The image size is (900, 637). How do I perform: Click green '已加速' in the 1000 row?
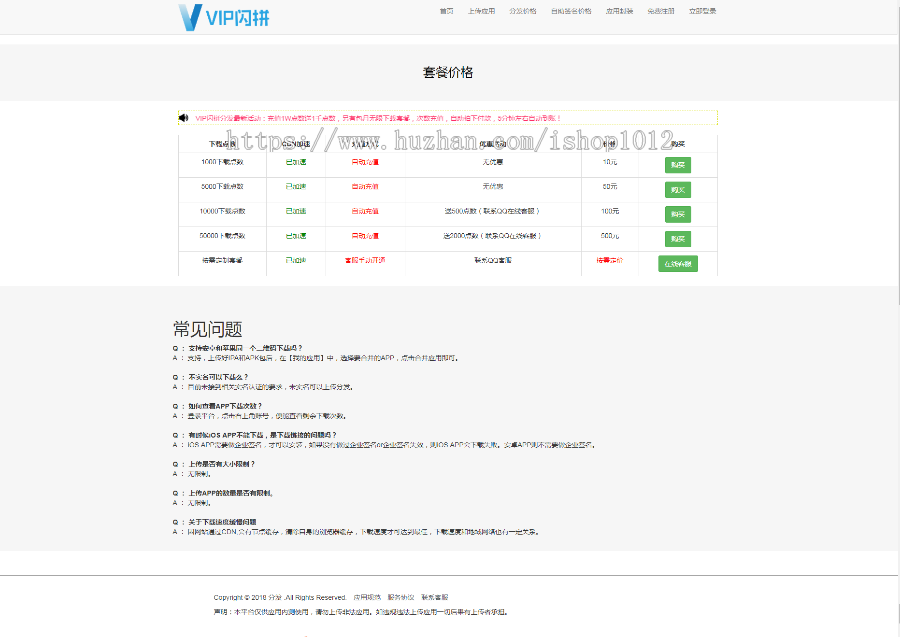point(296,162)
